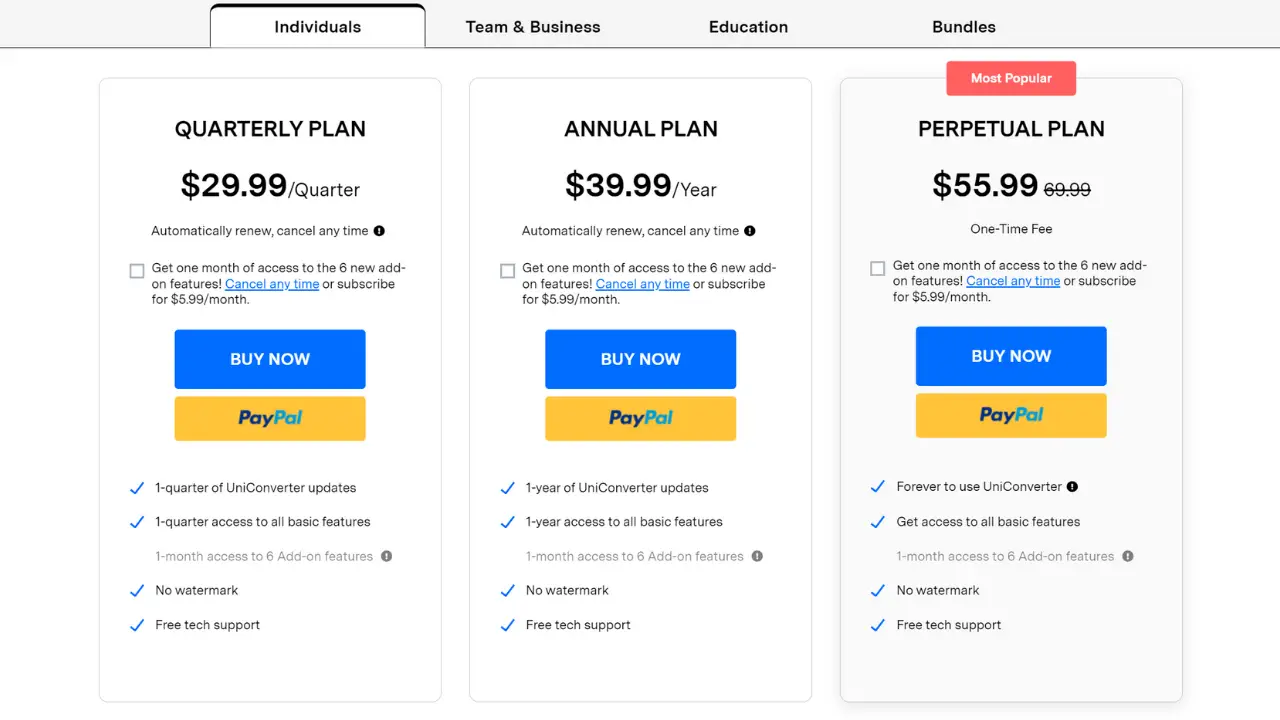Click info icon on Quarterly Add-on features row
Viewport: 1280px width, 720px height.
[x=387, y=556]
